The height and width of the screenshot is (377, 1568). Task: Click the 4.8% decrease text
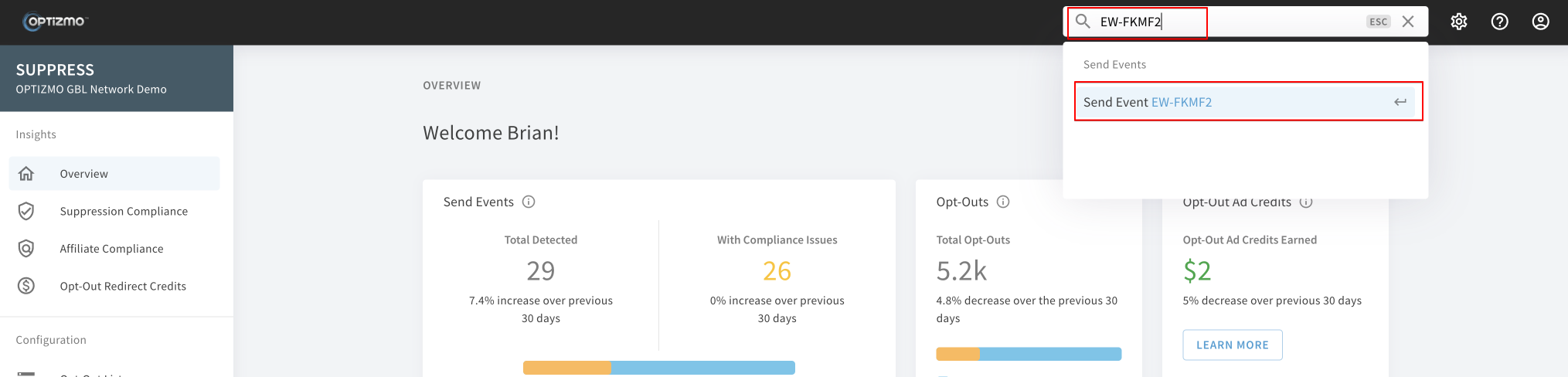[1027, 310]
